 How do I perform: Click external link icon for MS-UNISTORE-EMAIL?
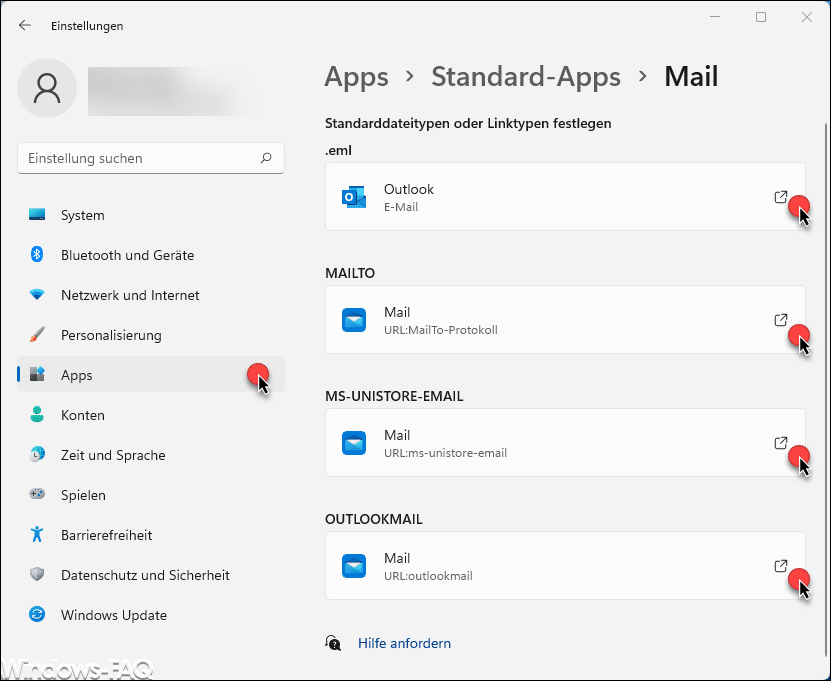click(x=781, y=443)
